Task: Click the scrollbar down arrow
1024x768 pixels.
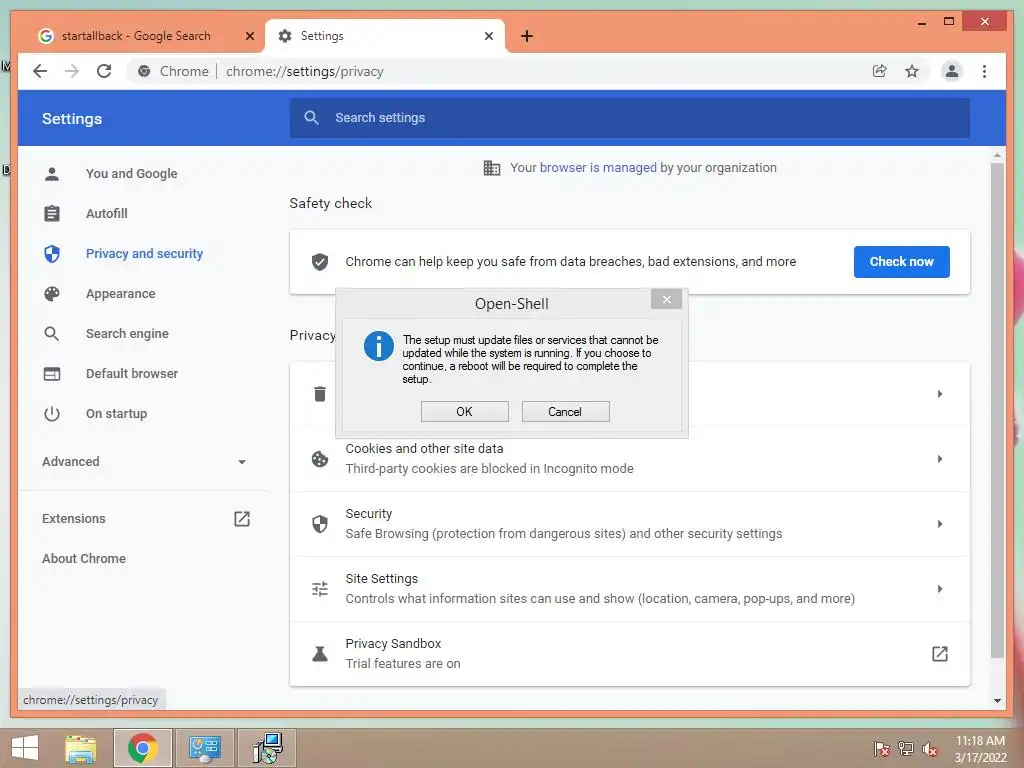Action: [x=997, y=701]
